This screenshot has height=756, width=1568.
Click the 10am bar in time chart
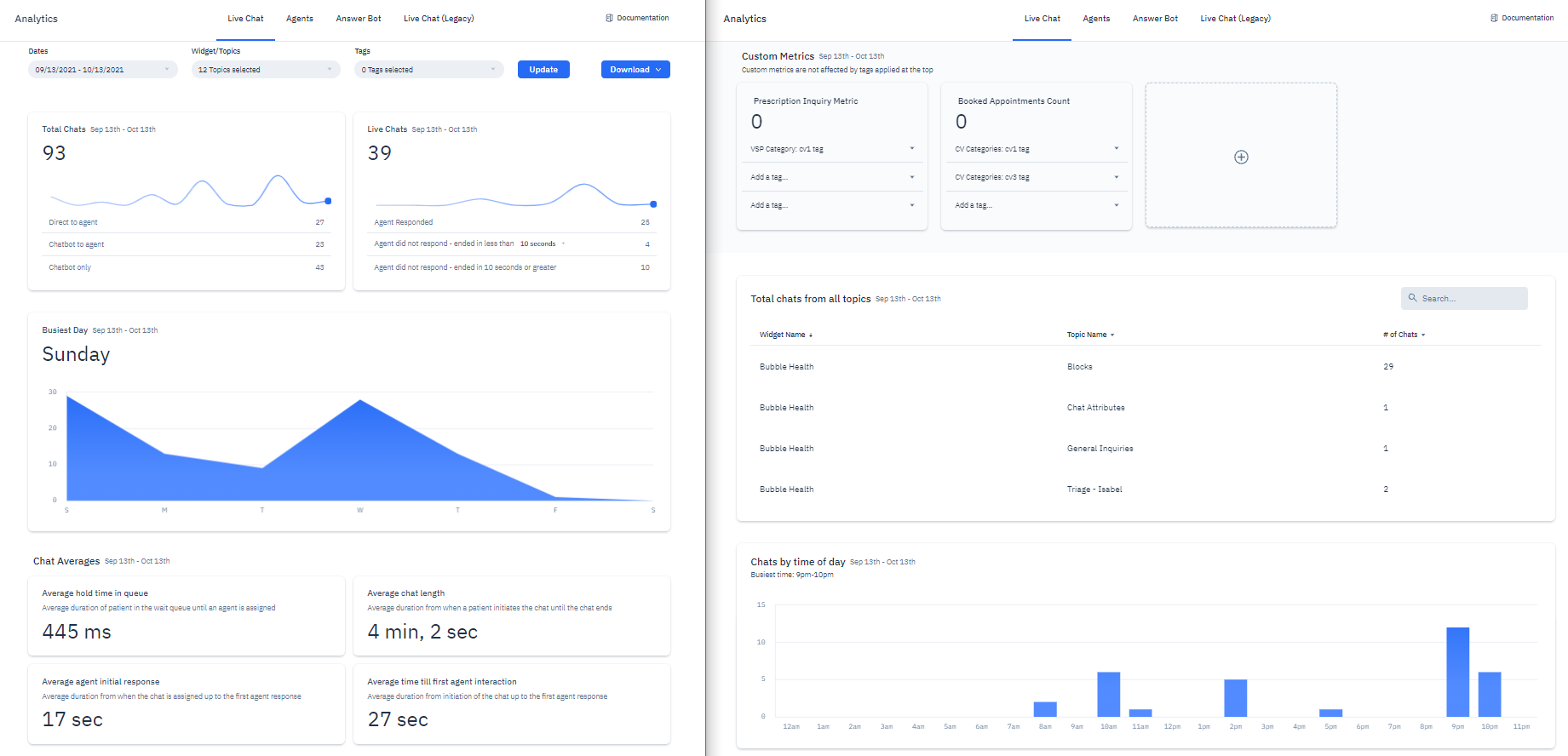1108,695
